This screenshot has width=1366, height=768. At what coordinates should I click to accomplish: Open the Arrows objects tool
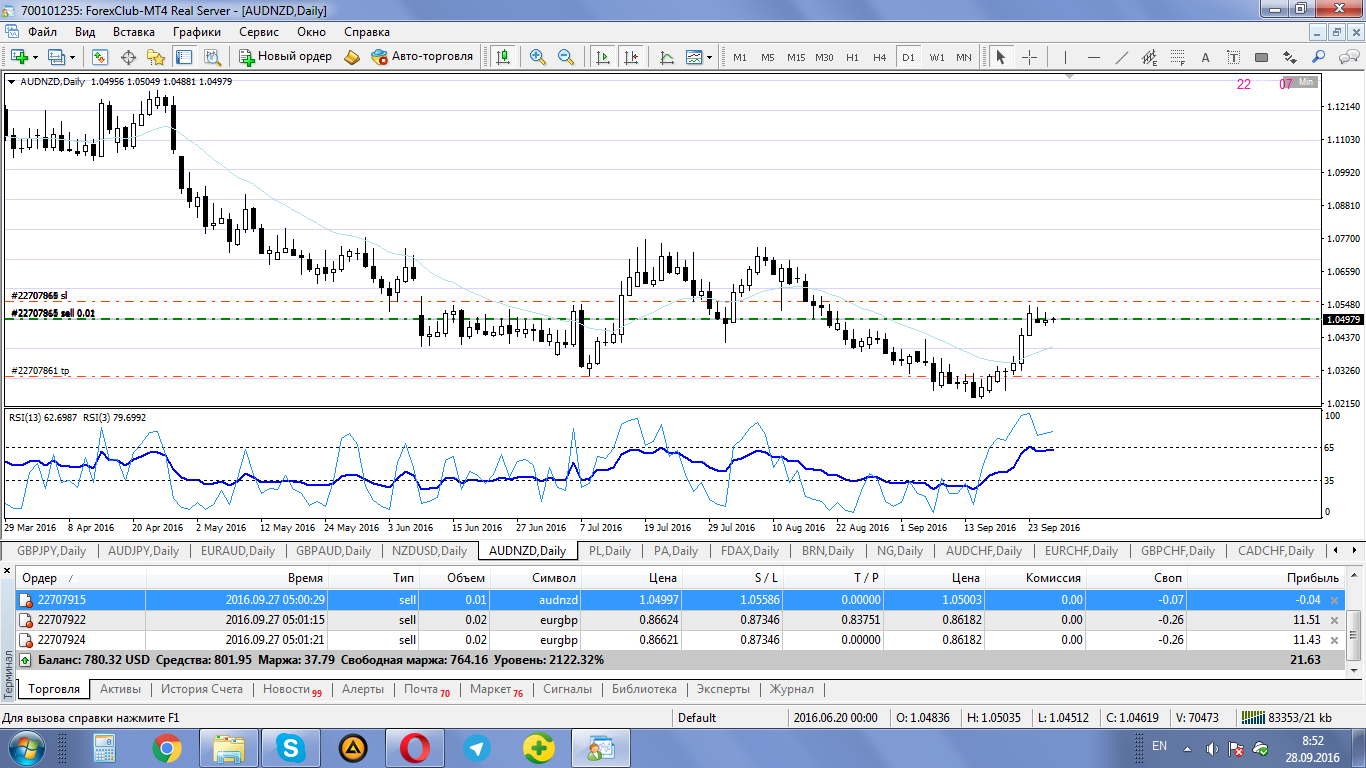(1289, 57)
